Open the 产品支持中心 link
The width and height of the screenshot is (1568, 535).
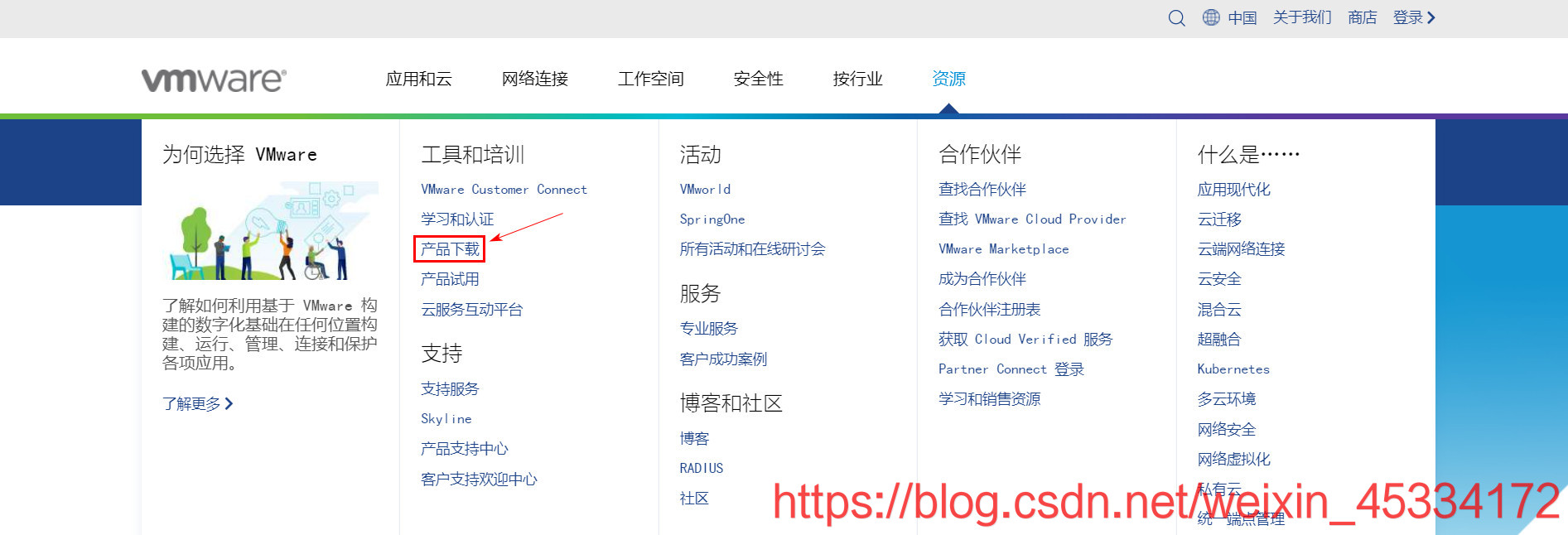pyautogui.click(x=464, y=449)
